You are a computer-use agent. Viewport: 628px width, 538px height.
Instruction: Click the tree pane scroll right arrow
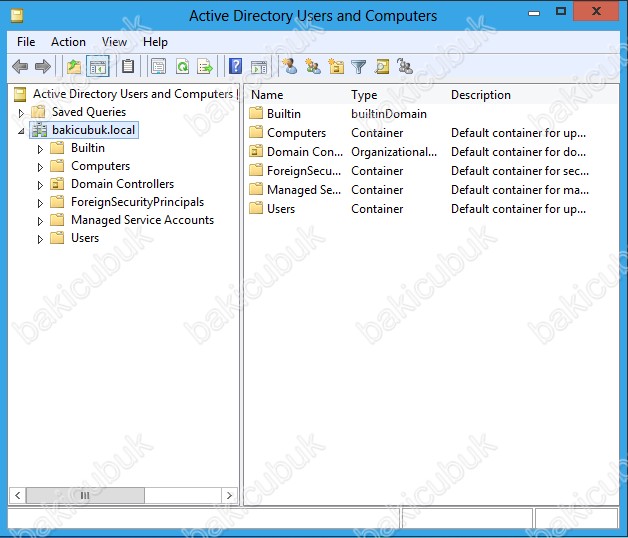229,496
